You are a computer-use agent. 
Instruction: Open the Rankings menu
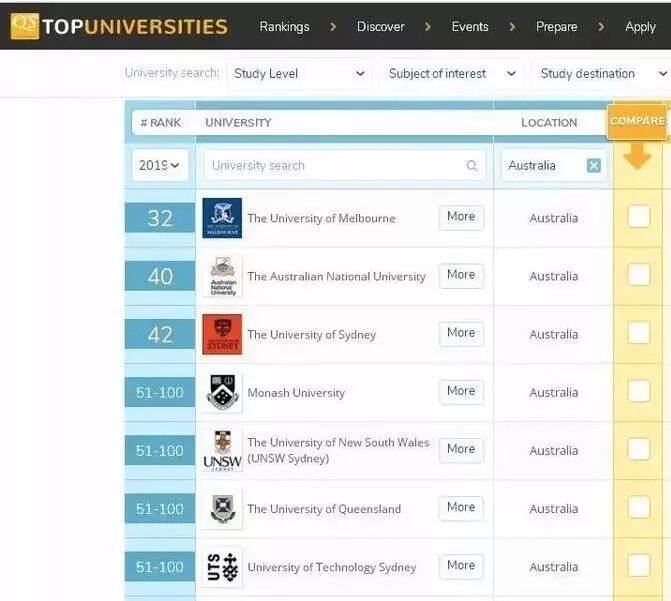(284, 27)
